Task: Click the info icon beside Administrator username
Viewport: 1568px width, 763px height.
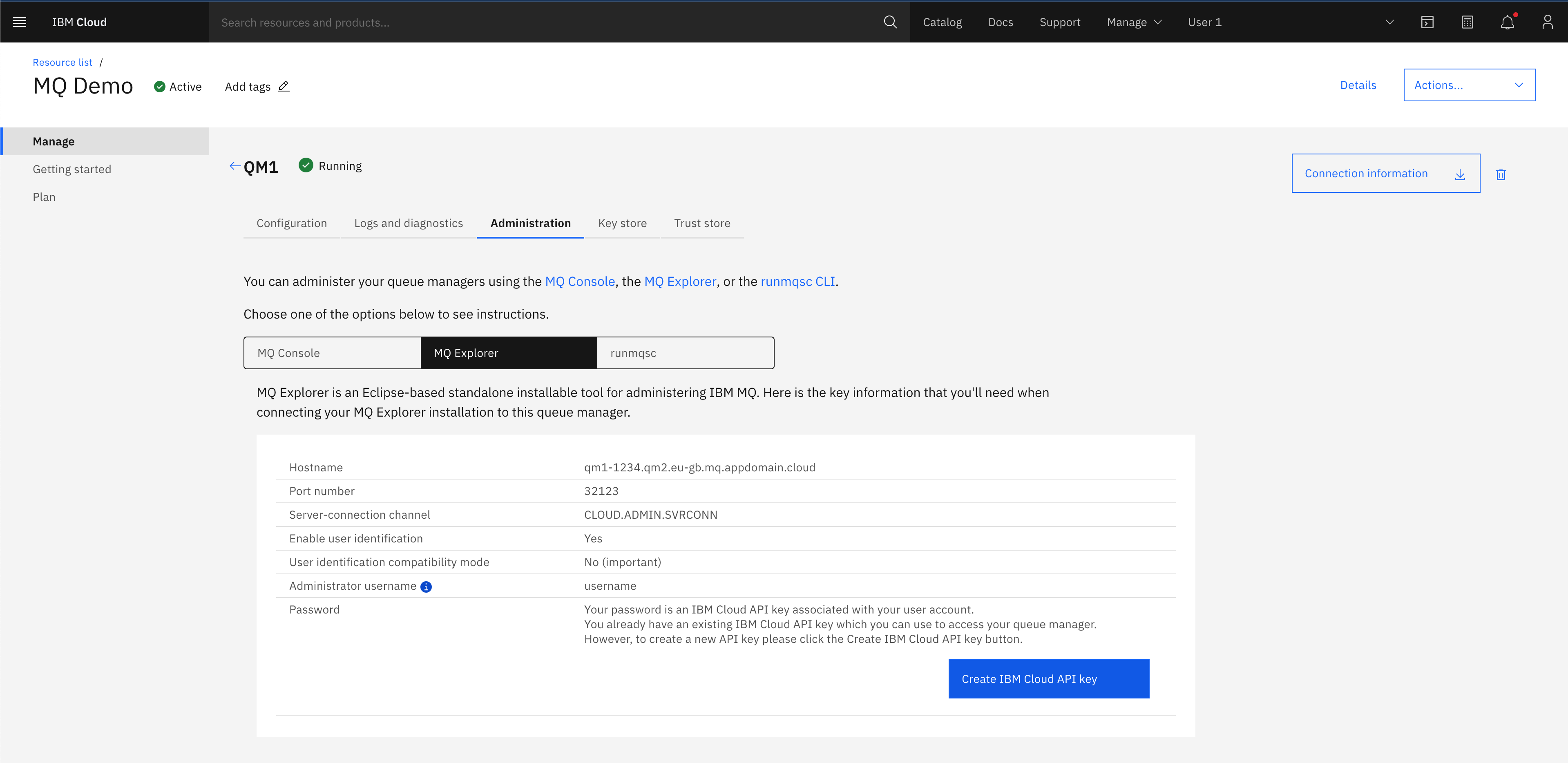Action: pyautogui.click(x=426, y=587)
